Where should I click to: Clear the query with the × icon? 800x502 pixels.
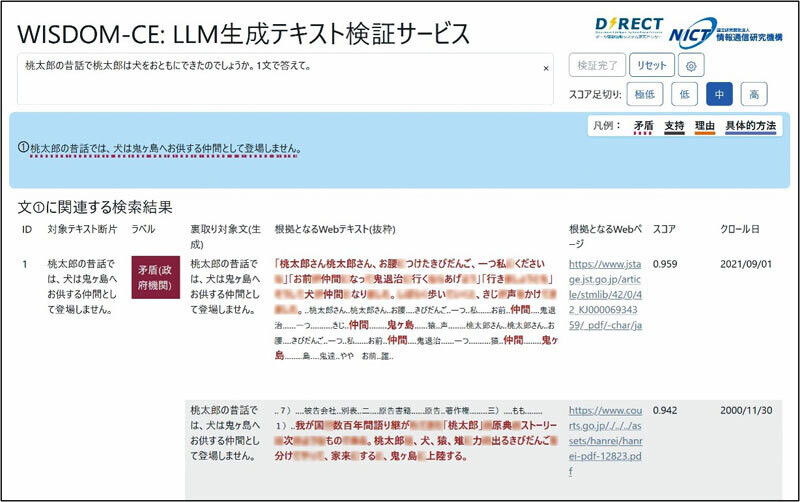[x=546, y=68]
